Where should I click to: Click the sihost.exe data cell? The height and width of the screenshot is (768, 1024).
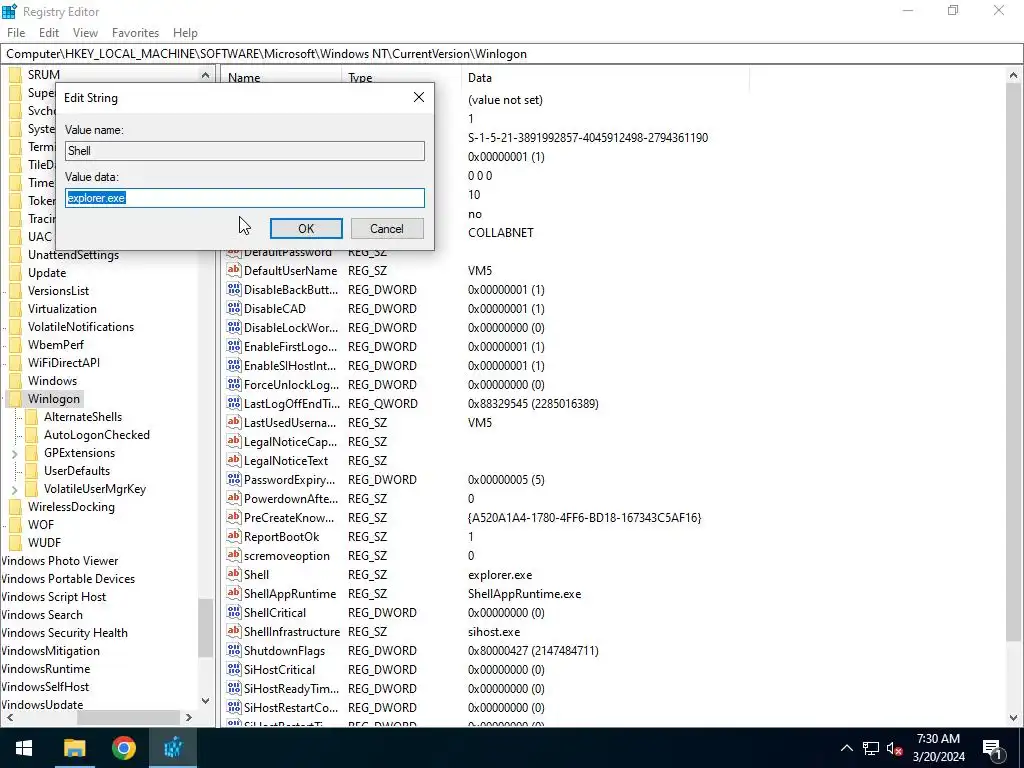point(494,632)
